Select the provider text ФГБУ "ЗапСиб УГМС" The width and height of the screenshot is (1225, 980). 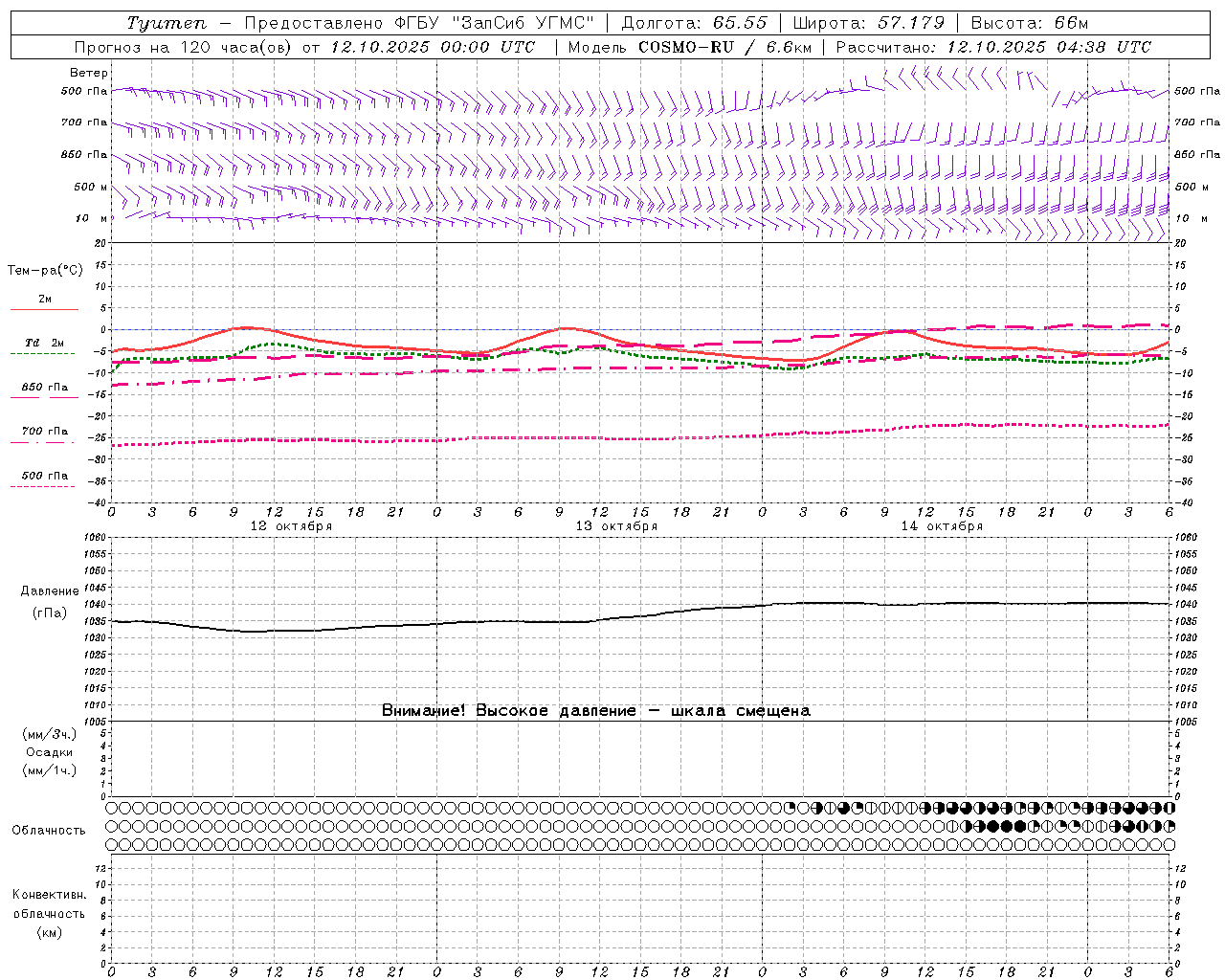coord(496,23)
